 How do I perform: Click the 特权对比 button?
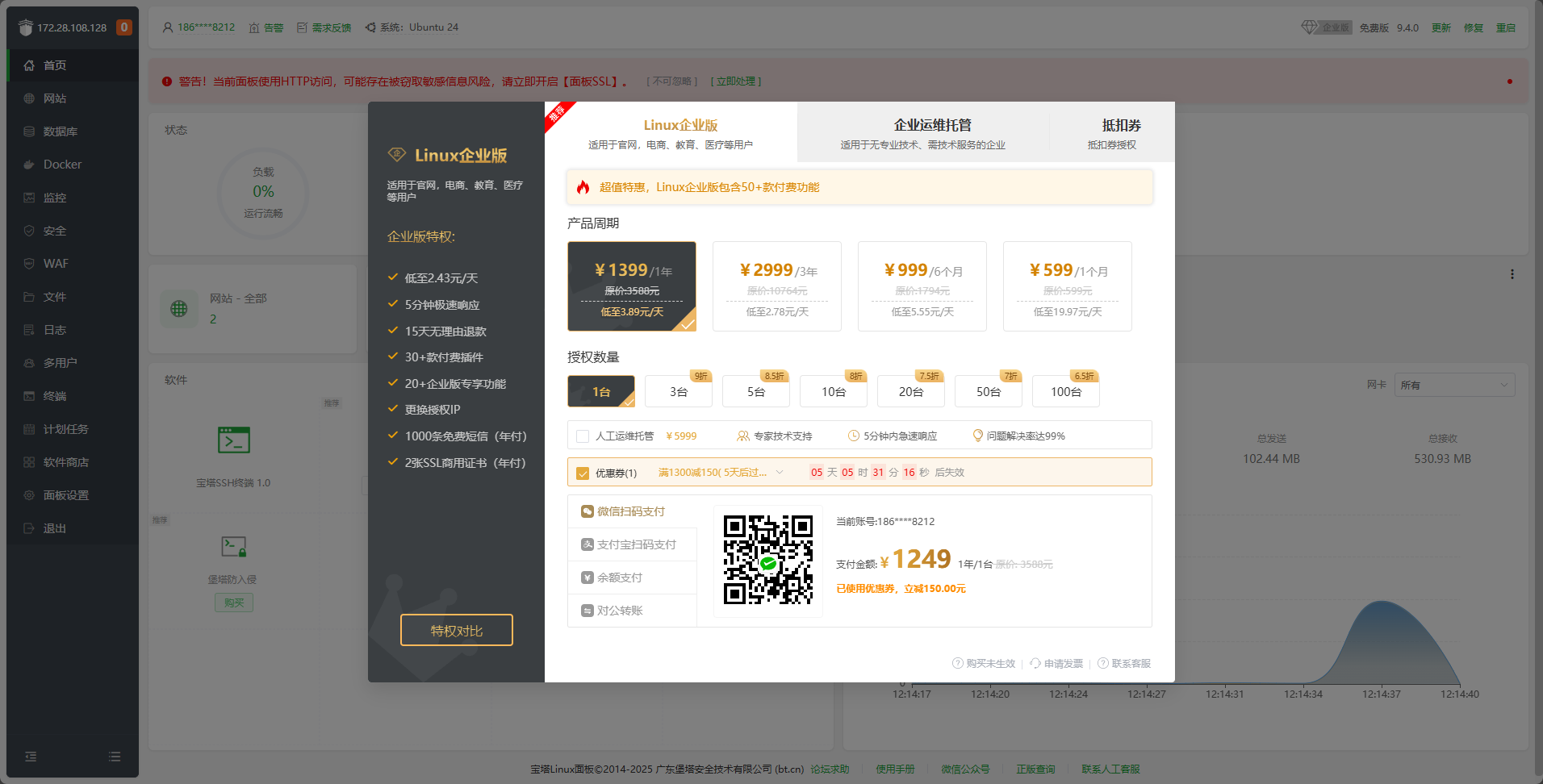pos(457,630)
